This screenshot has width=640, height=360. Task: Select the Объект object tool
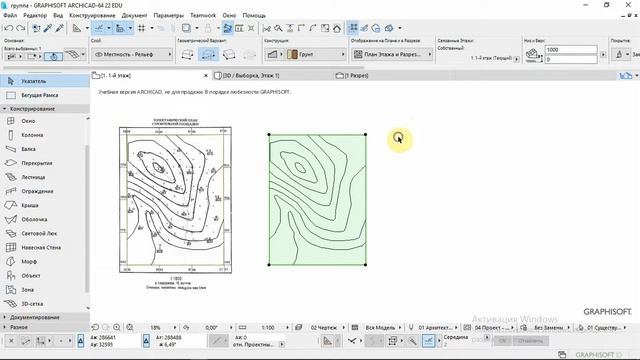coord(43,276)
